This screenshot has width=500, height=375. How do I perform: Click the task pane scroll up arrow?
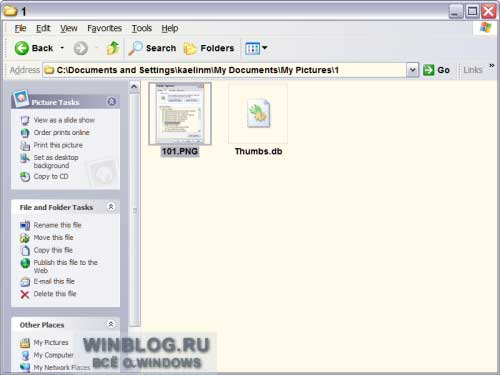(x=134, y=88)
